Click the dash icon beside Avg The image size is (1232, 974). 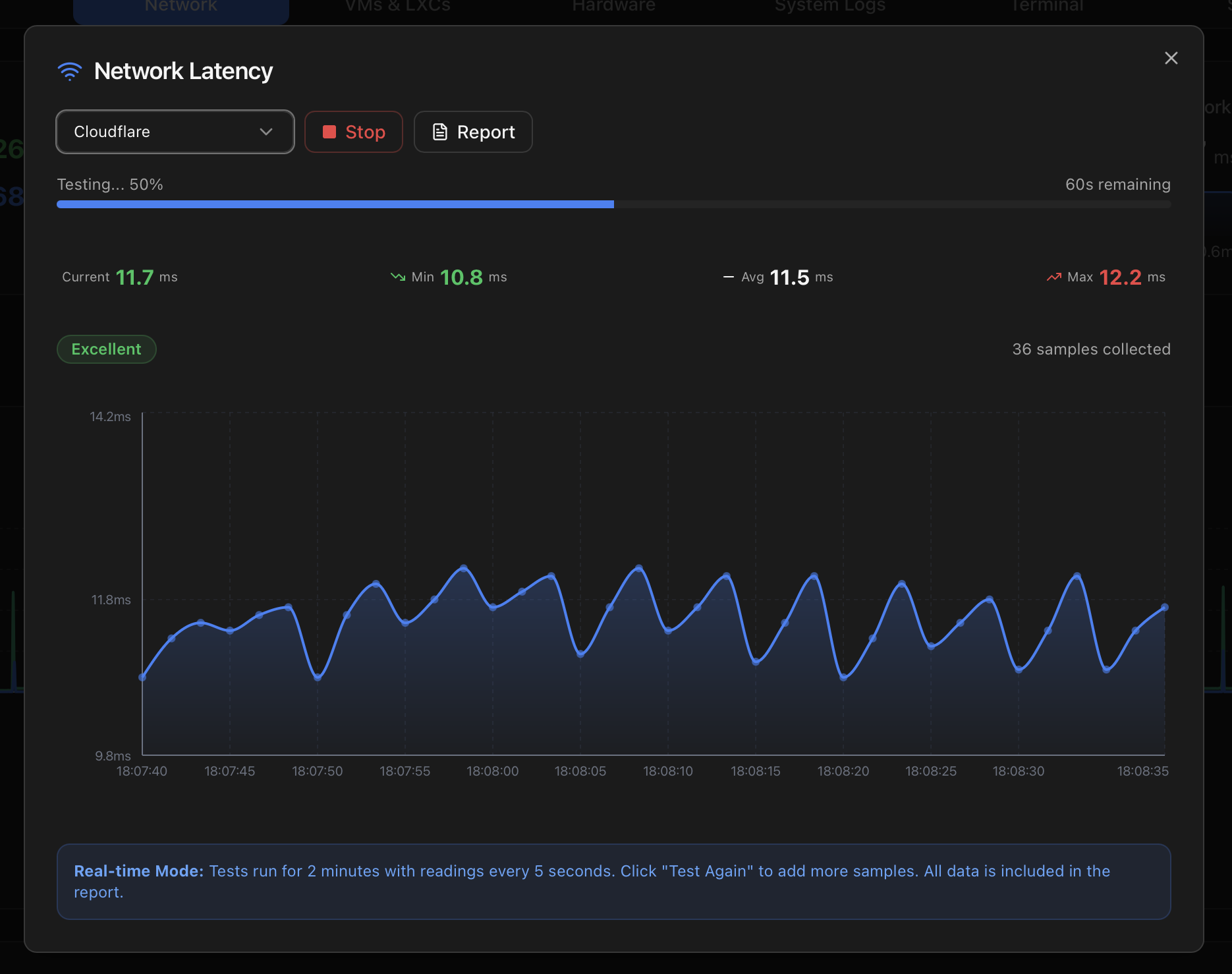point(729,277)
